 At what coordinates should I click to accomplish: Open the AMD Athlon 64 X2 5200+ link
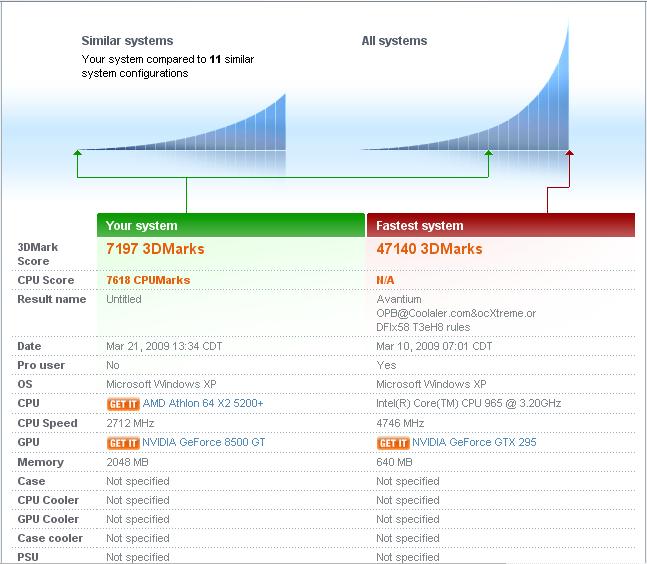point(203,403)
